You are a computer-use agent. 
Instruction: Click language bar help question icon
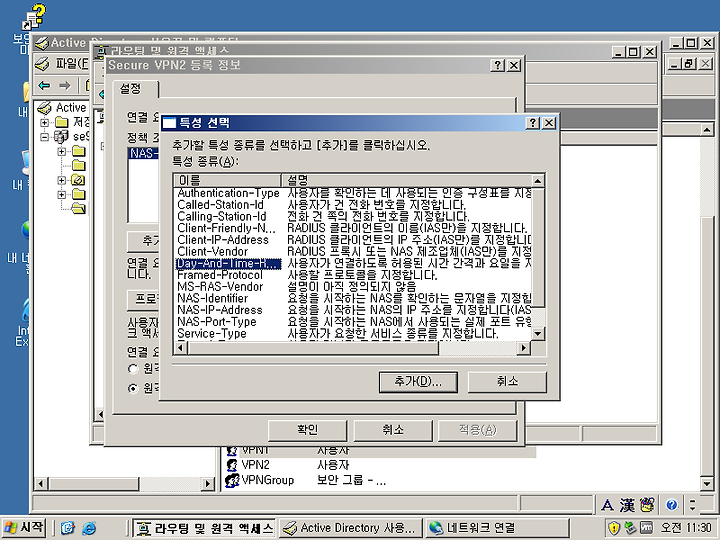coord(671,505)
